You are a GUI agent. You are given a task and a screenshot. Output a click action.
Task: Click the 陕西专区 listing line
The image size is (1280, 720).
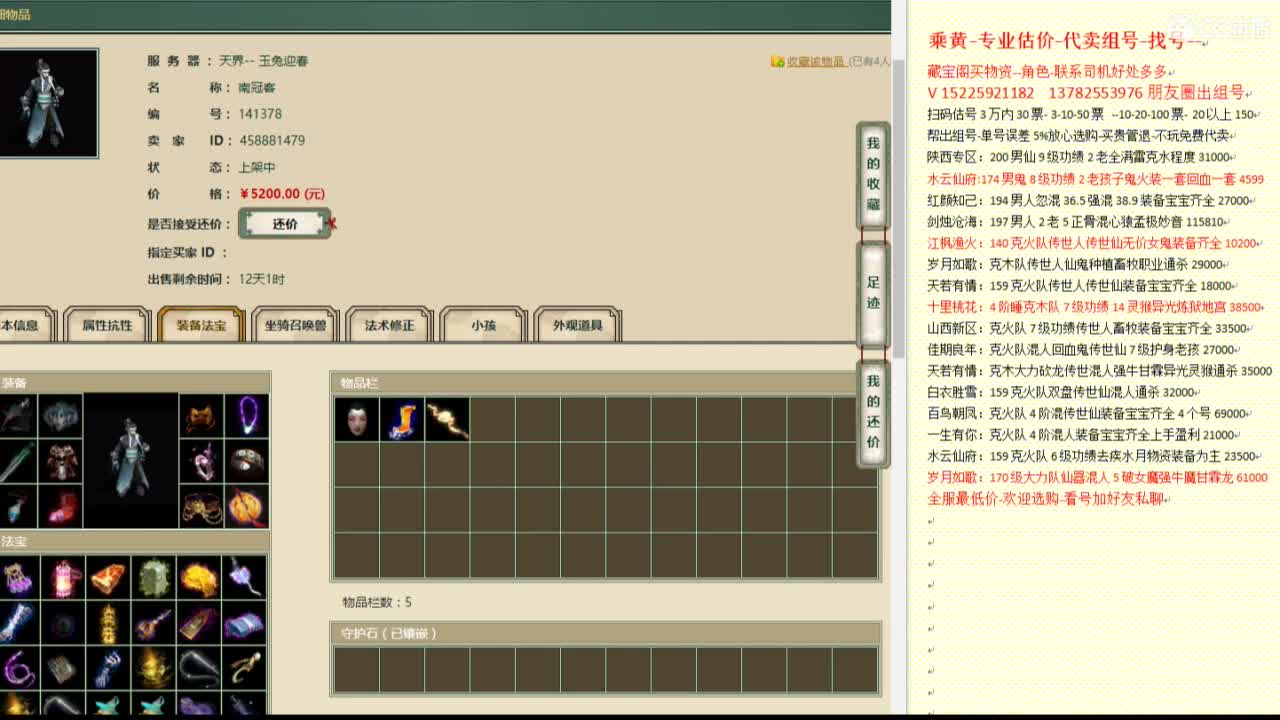[x=1079, y=157]
